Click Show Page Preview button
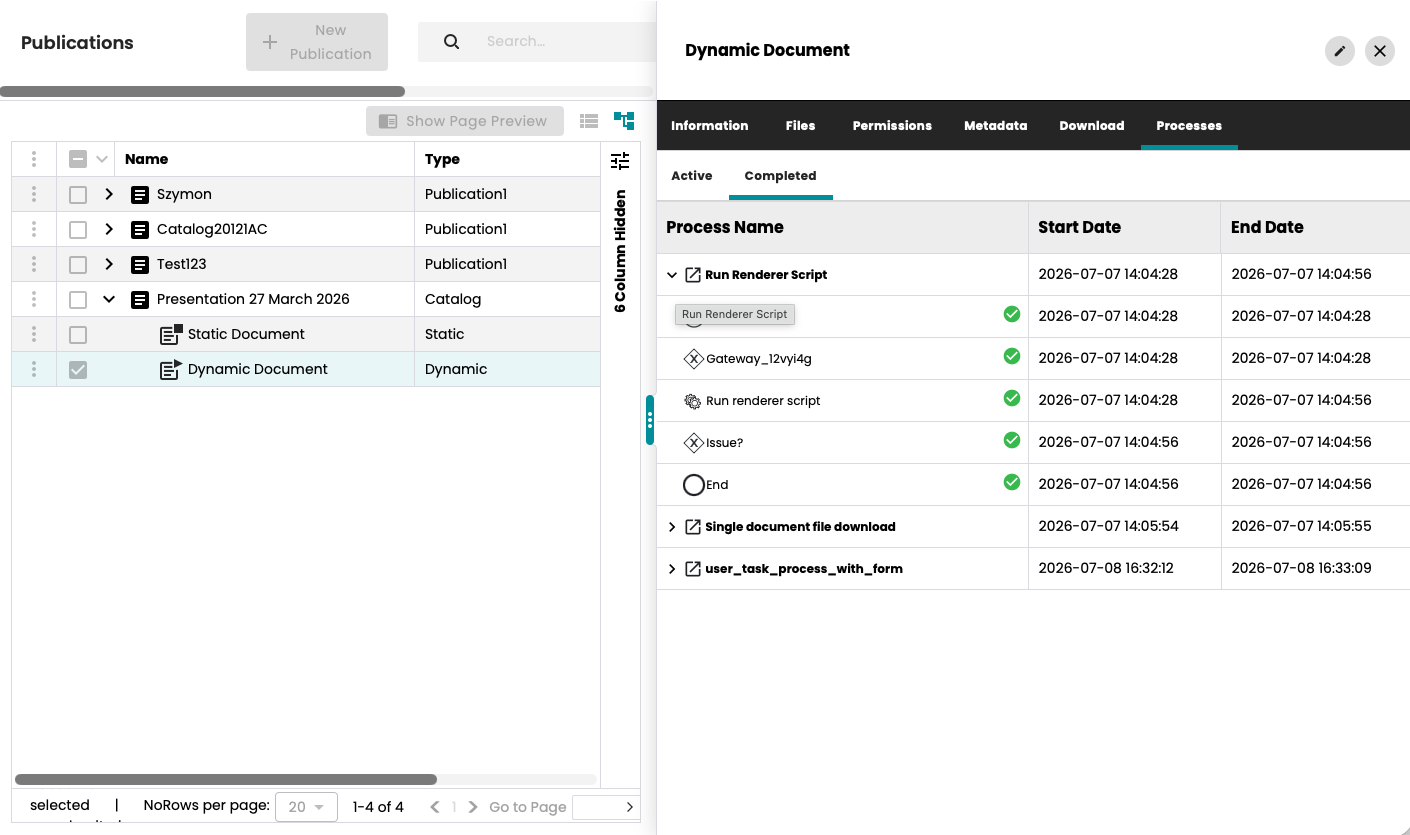The height and width of the screenshot is (835, 1410). tap(465, 121)
